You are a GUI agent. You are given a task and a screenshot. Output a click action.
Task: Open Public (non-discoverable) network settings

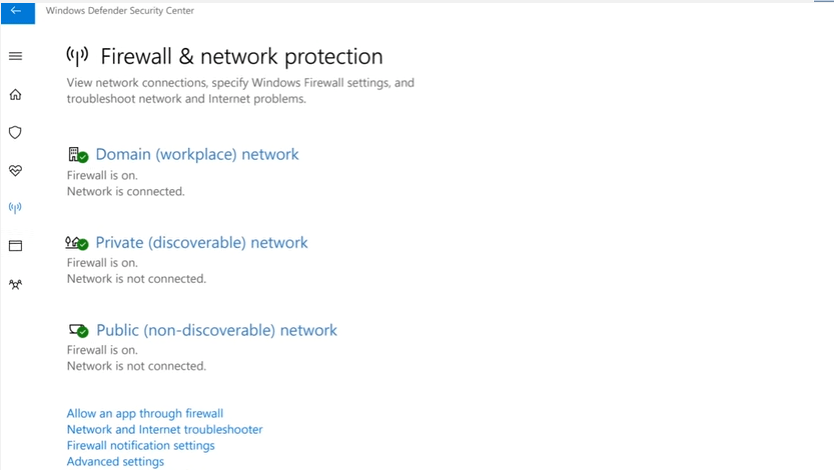click(216, 331)
